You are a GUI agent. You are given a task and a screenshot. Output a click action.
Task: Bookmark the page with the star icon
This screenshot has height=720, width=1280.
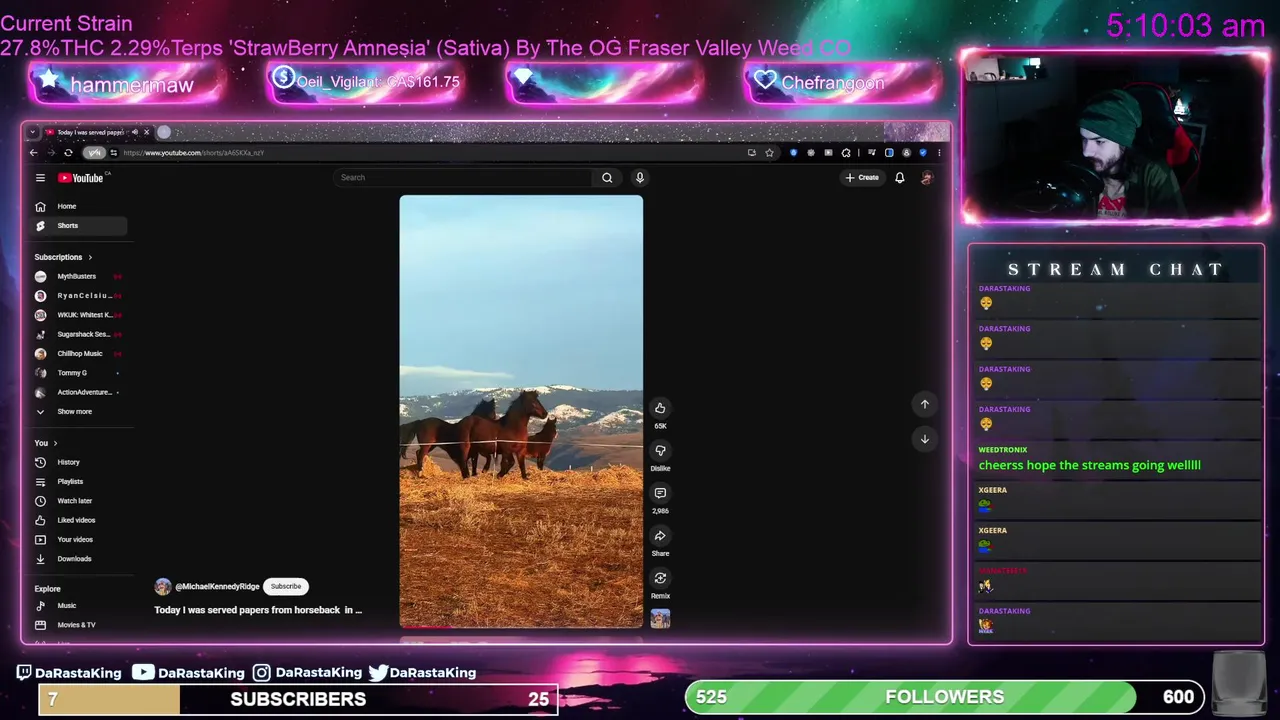coord(769,153)
